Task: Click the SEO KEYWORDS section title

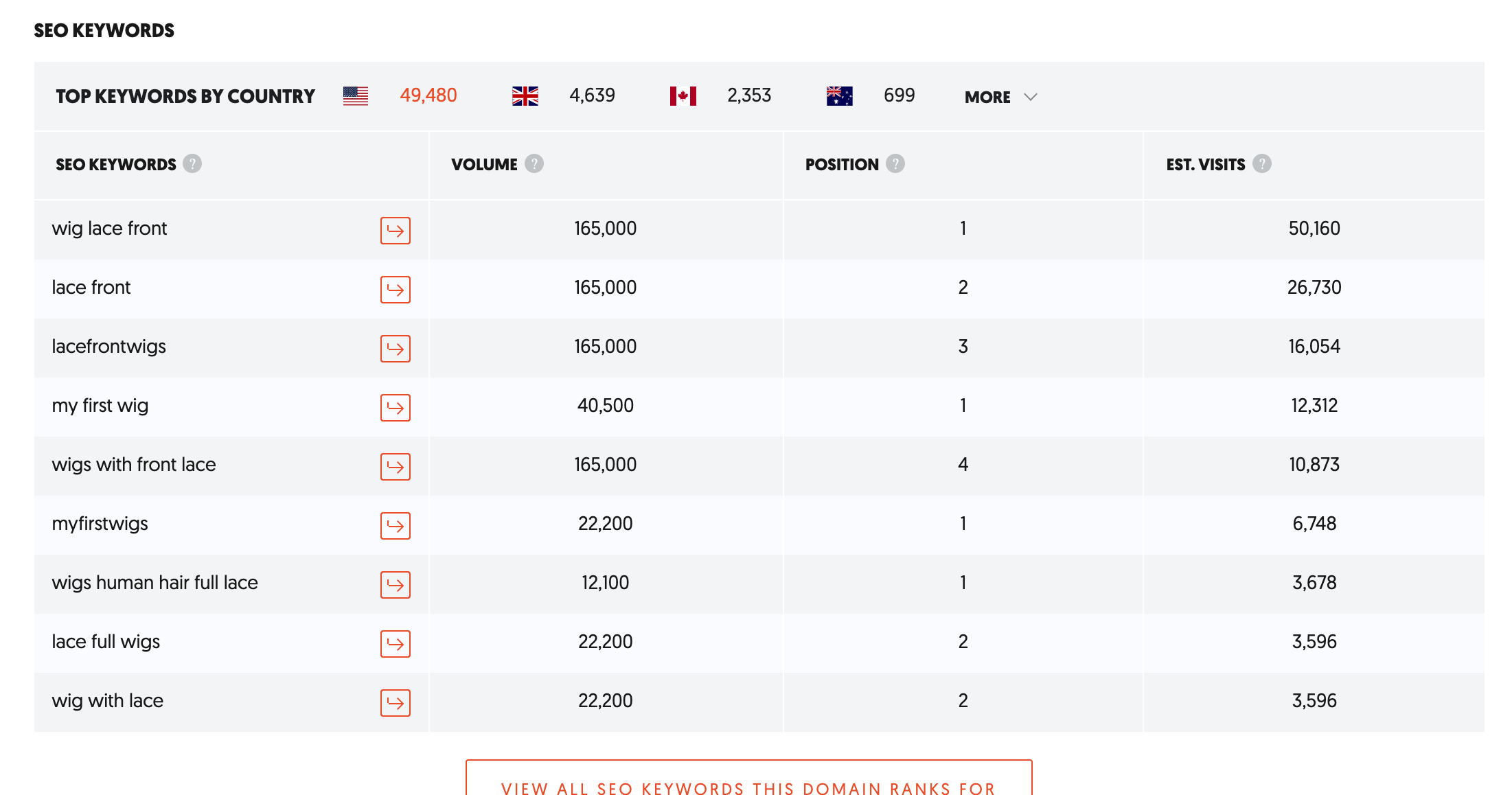Action: pos(104,30)
